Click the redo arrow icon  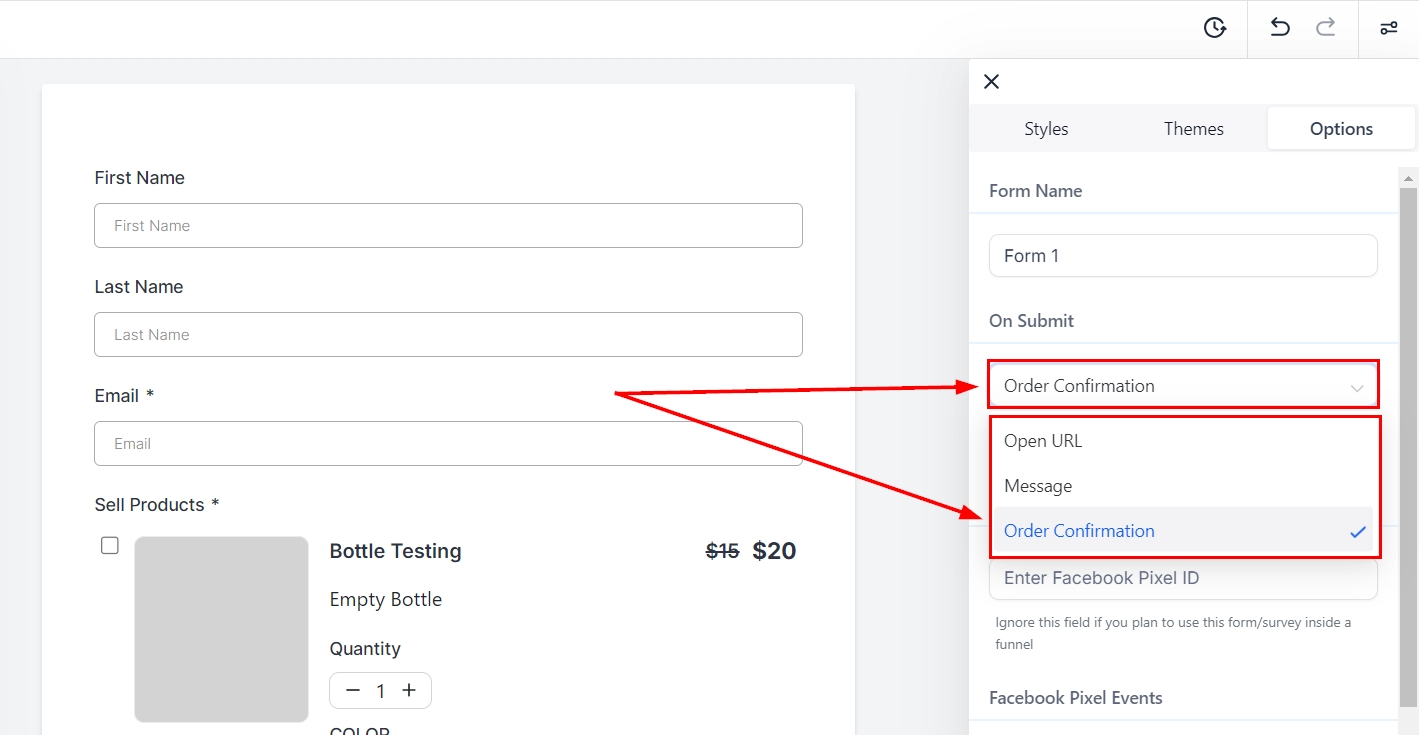[x=1326, y=28]
